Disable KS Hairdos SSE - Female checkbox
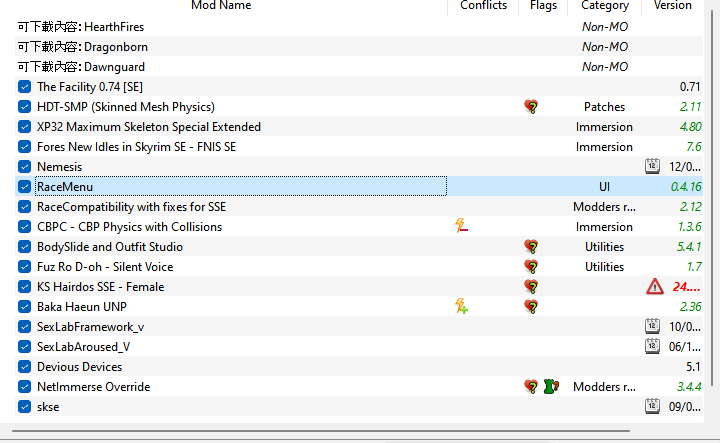The height and width of the screenshot is (443, 720). pyautogui.click(x=24, y=287)
